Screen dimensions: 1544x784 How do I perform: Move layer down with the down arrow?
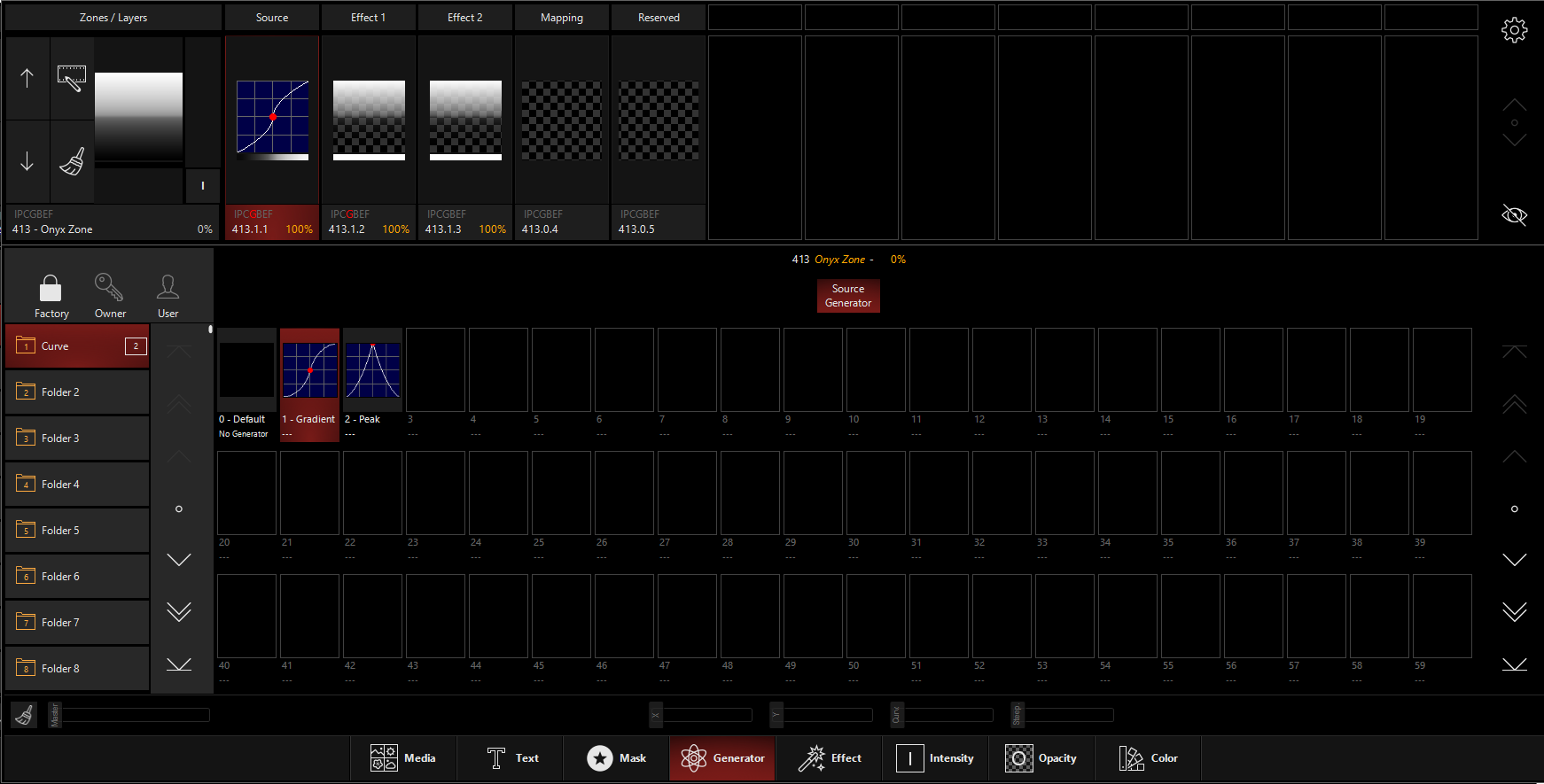27,161
